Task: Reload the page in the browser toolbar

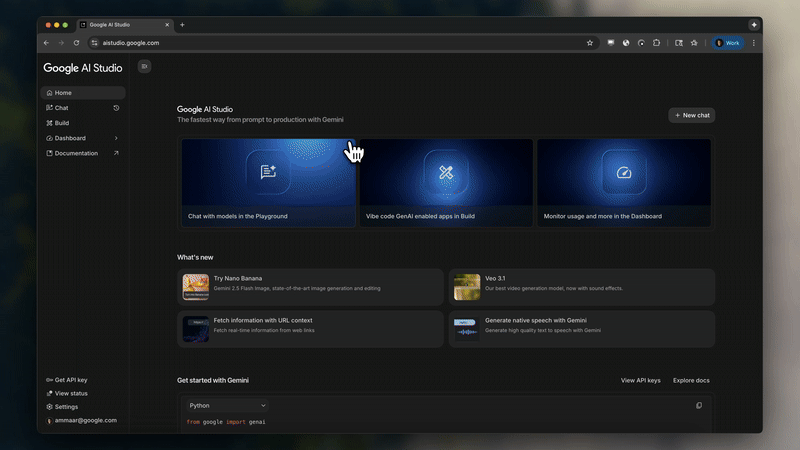Action: tap(76, 43)
